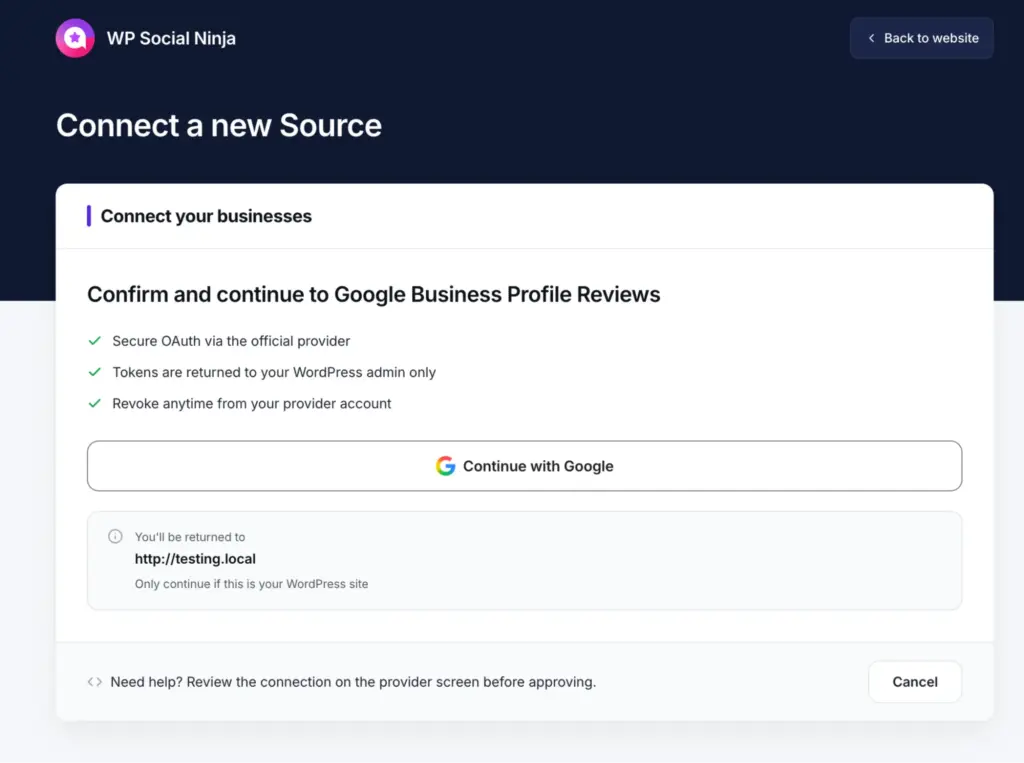Click the WP Social Ninja logo icon
This screenshot has height=763, width=1024.
click(x=75, y=38)
